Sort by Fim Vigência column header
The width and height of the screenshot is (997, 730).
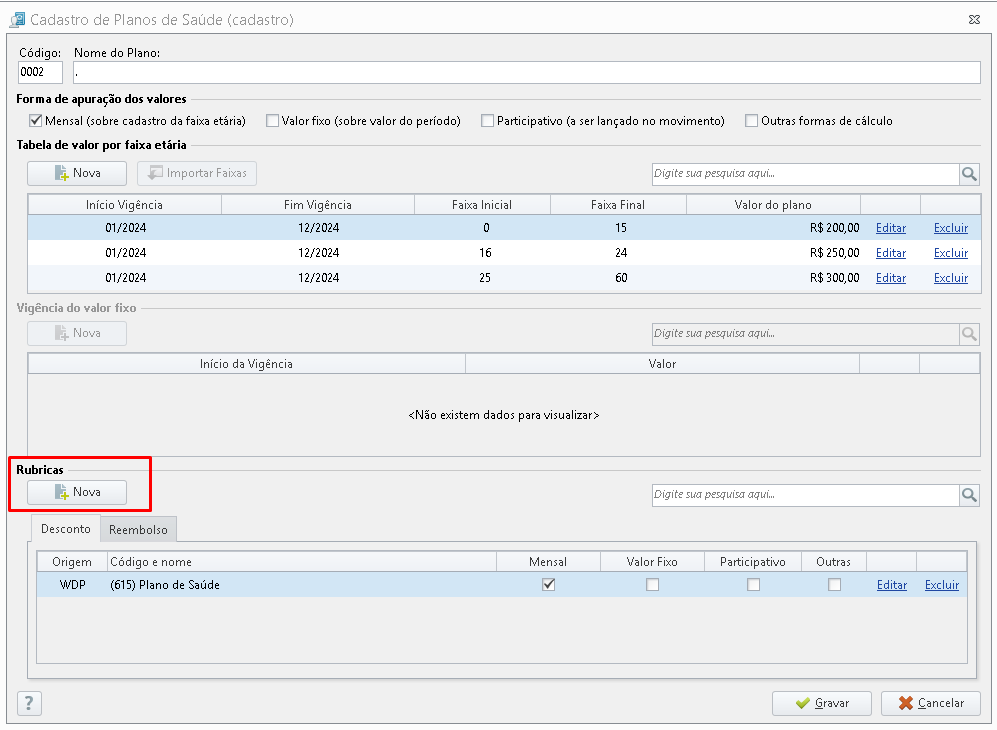pyautogui.click(x=318, y=205)
